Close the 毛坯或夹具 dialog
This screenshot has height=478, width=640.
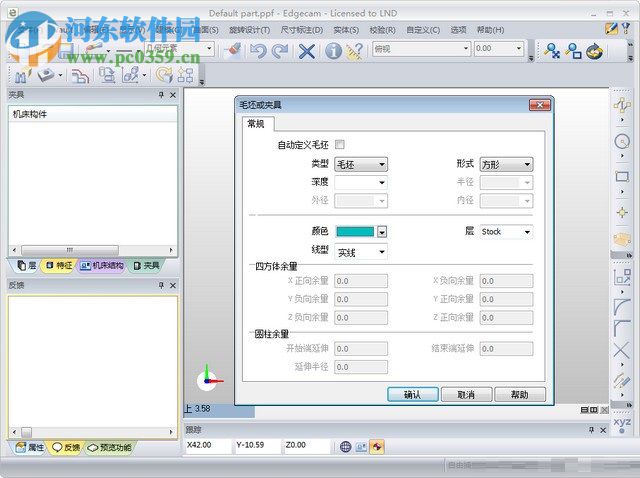click(x=540, y=105)
